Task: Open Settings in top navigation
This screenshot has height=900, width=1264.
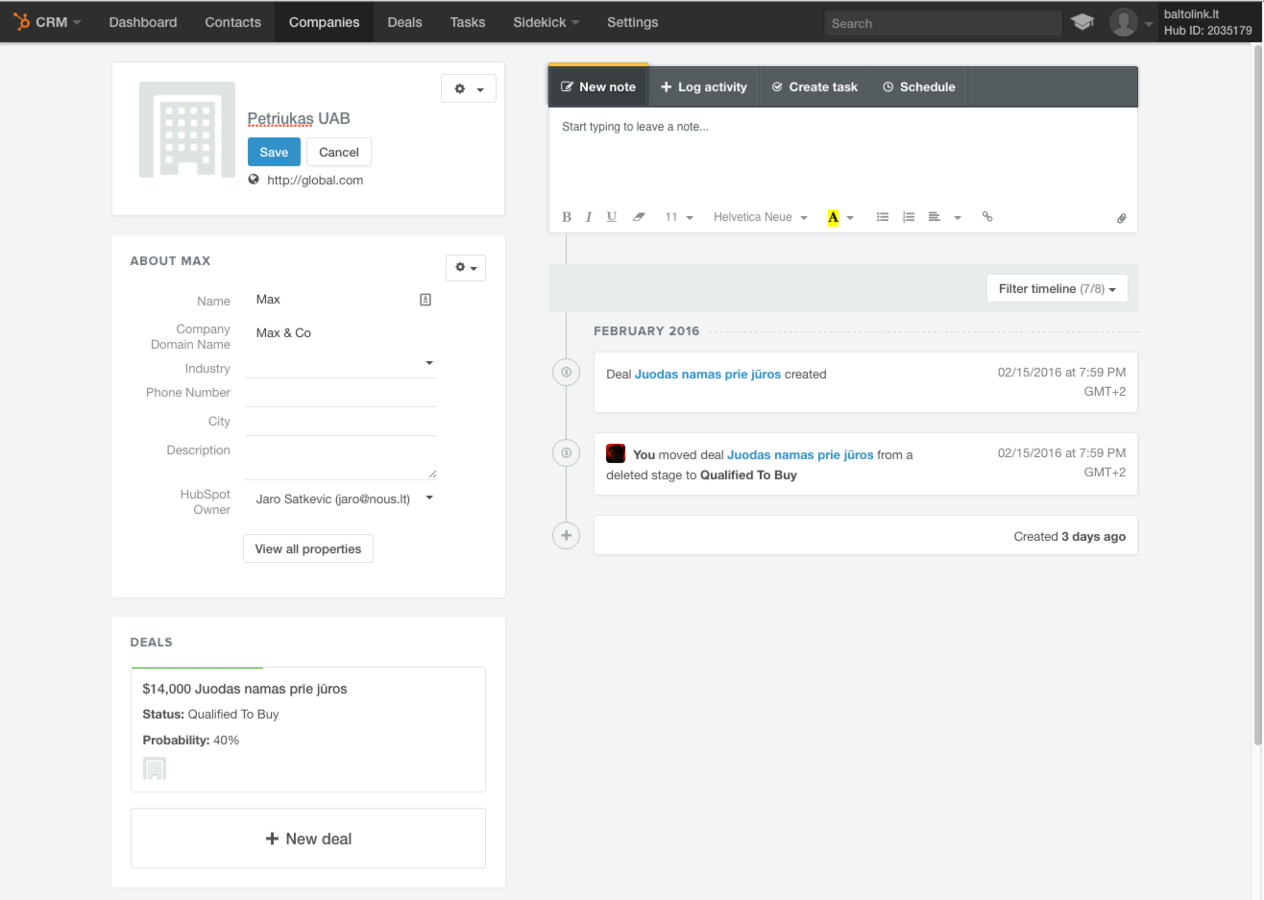Action: point(633,22)
